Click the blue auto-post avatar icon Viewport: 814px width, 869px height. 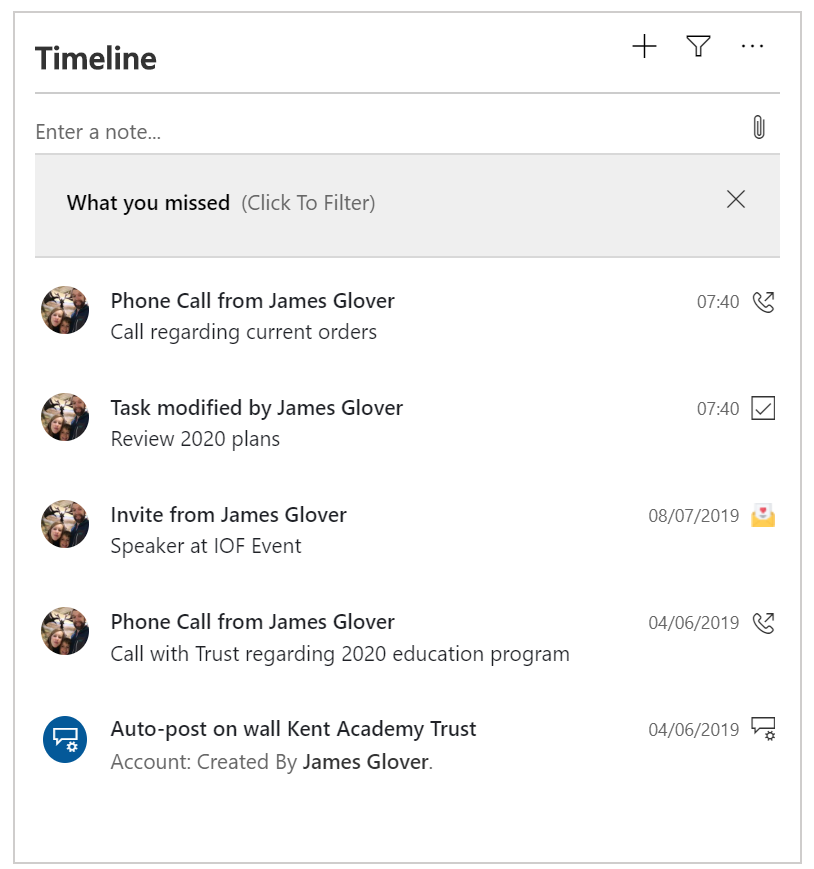(x=65, y=739)
